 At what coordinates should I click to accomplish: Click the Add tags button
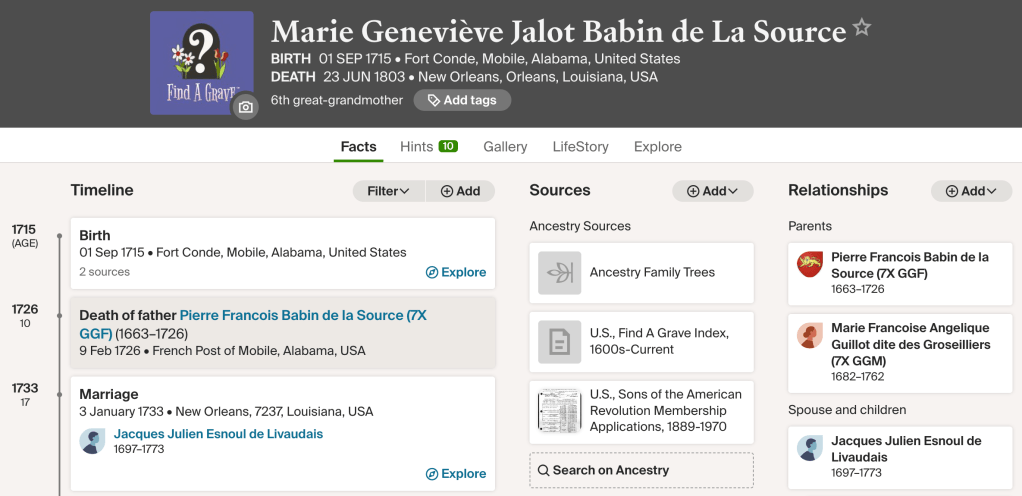click(462, 100)
